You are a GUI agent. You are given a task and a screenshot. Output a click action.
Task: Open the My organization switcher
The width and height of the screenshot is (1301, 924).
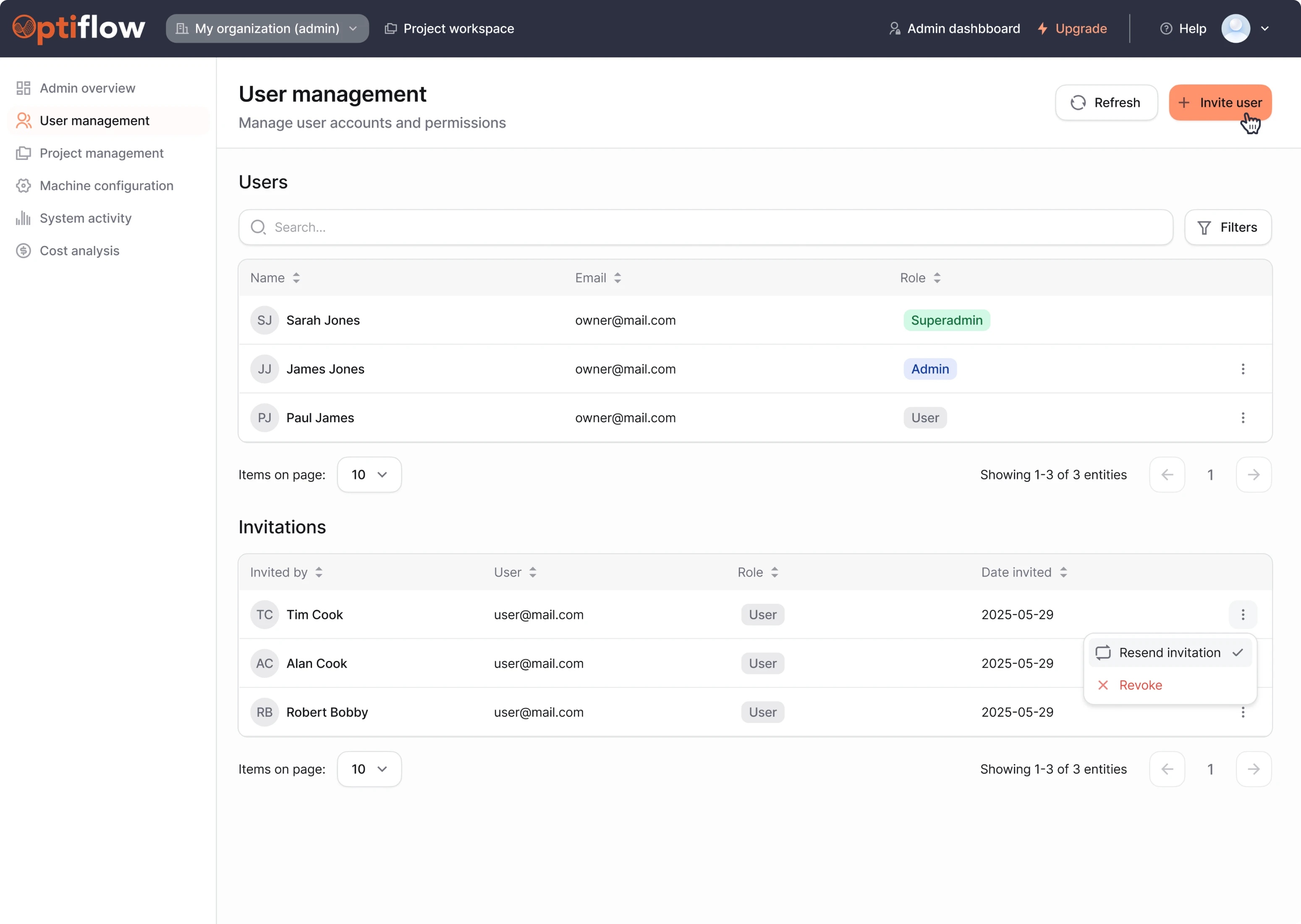[x=266, y=28]
